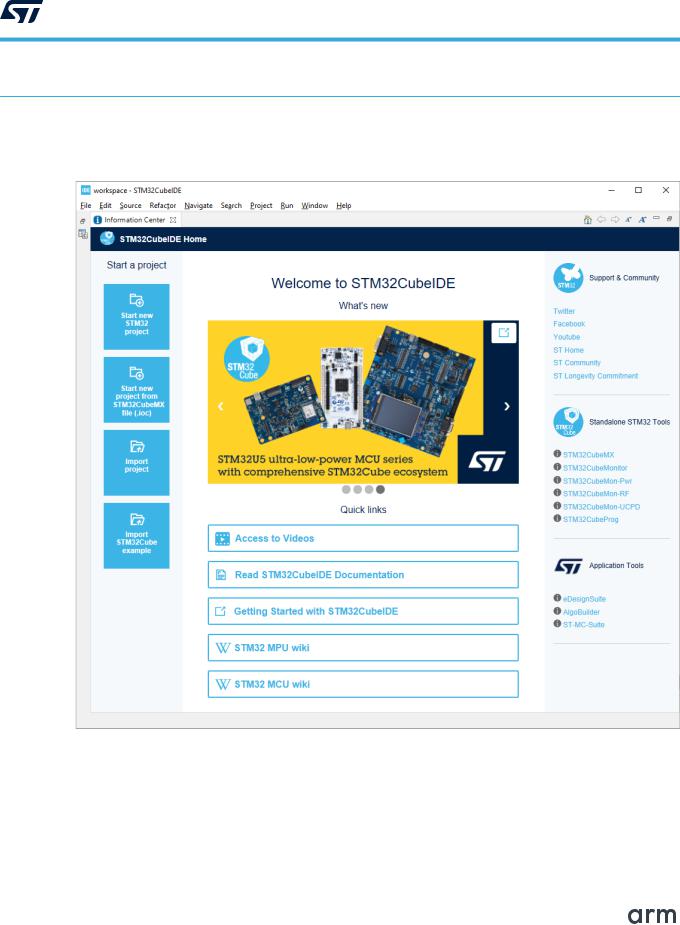Open the Navigate menu
The height and width of the screenshot is (925, 680).
coord(198,205)
